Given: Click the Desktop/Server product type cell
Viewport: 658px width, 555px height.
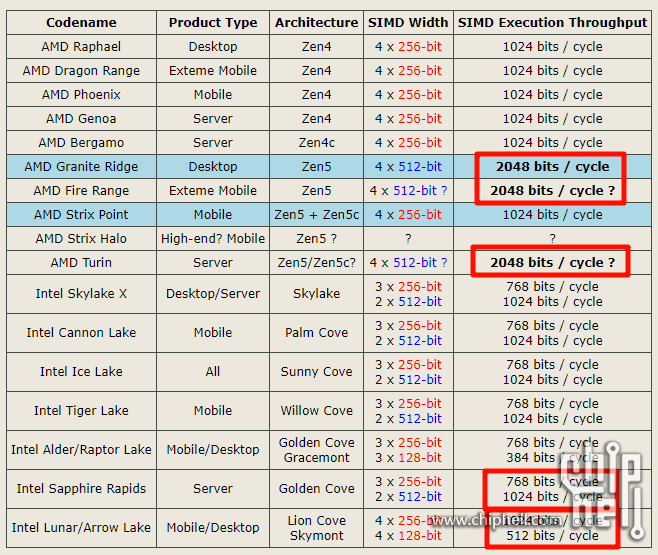Looking at the screenshot, I should click(x=213, y=294).
